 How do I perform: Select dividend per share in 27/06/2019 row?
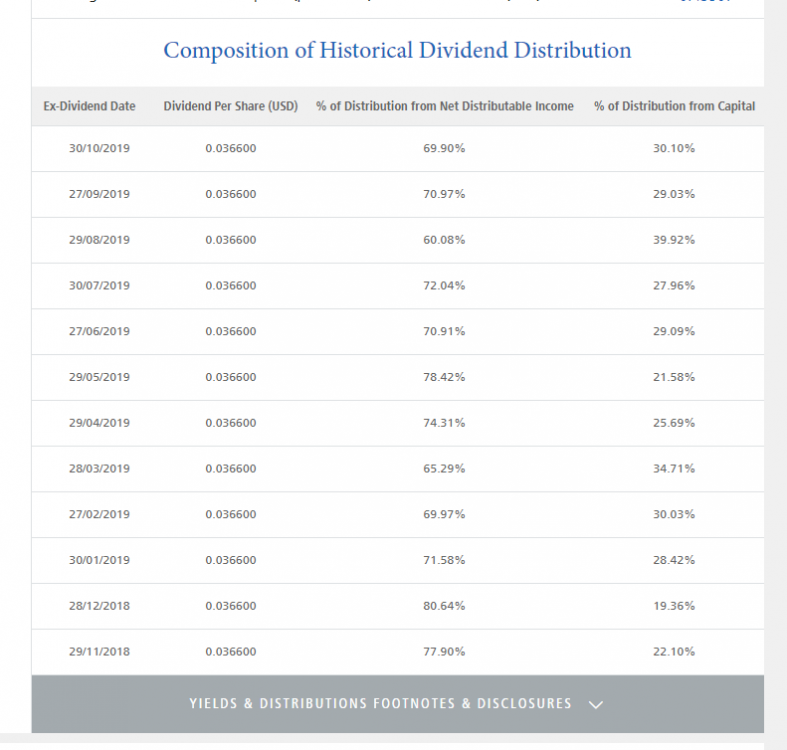(x=231, y=331)
